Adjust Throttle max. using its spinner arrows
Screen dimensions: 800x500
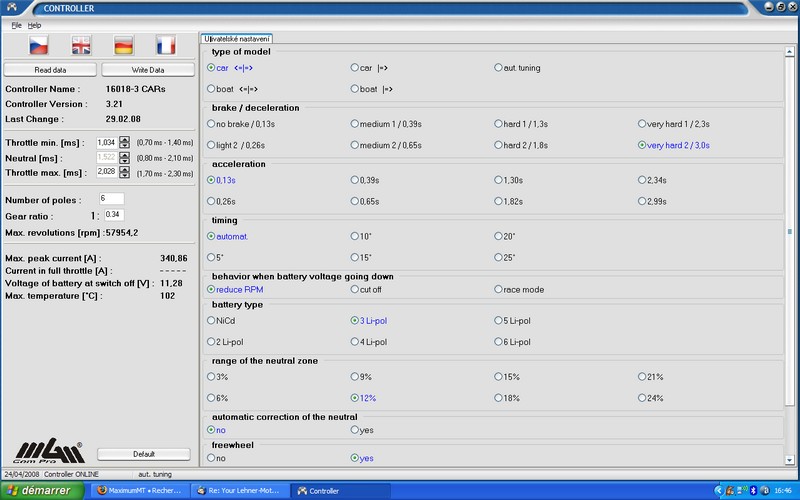tap(125, 172)
